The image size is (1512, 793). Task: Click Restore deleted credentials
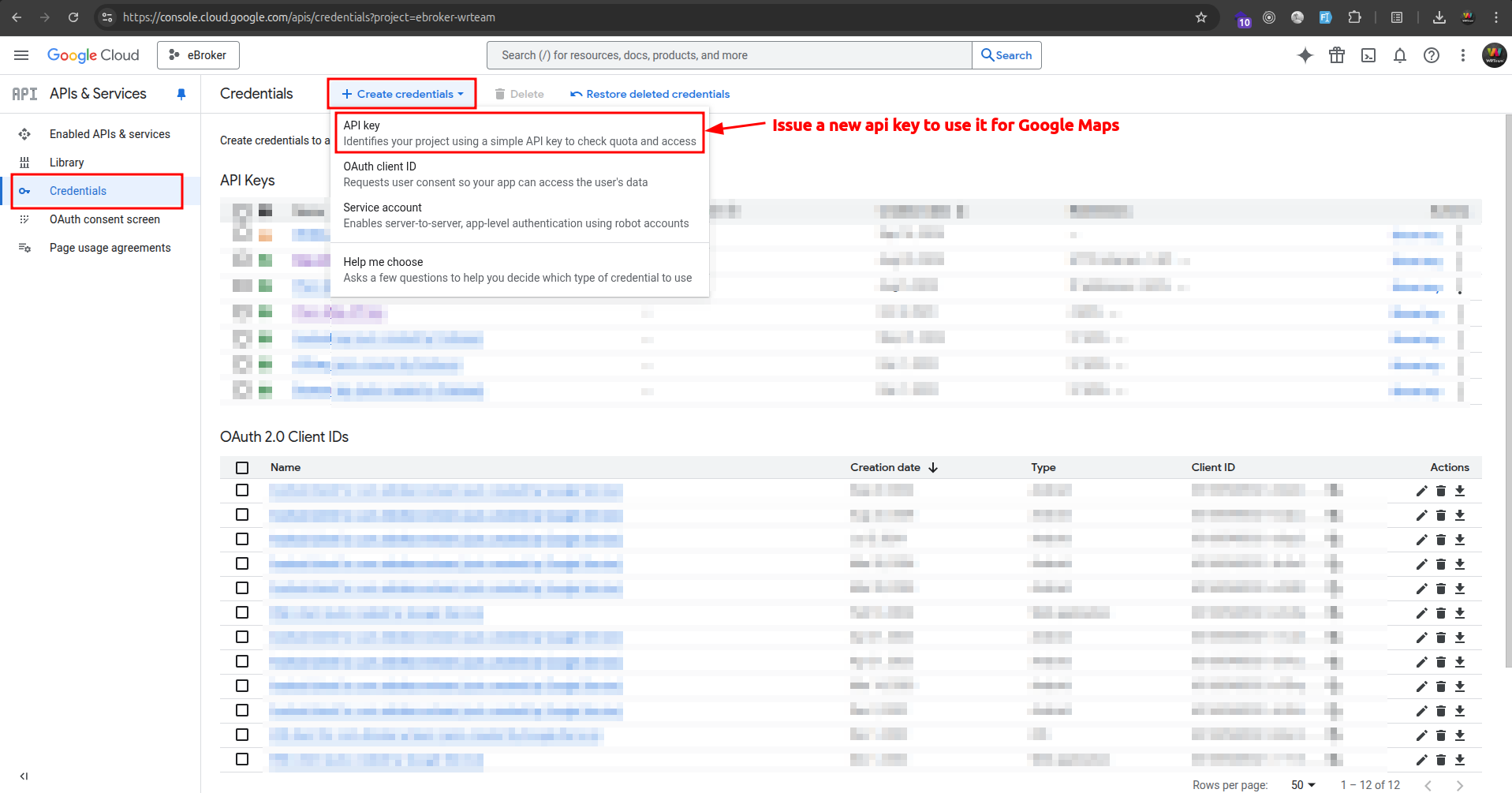click(650, 94)
